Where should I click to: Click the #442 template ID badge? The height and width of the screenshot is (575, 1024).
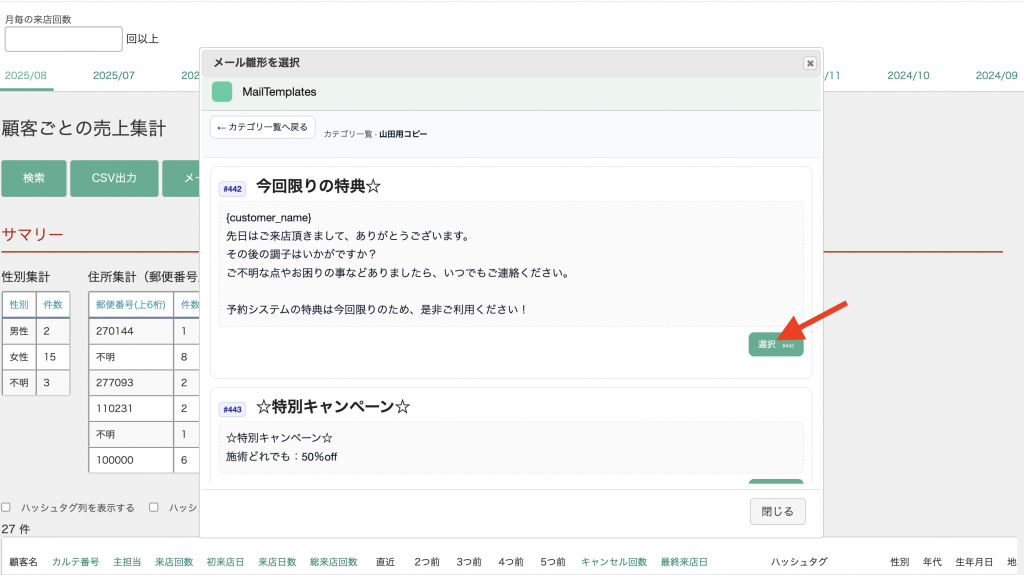point(233,188)
